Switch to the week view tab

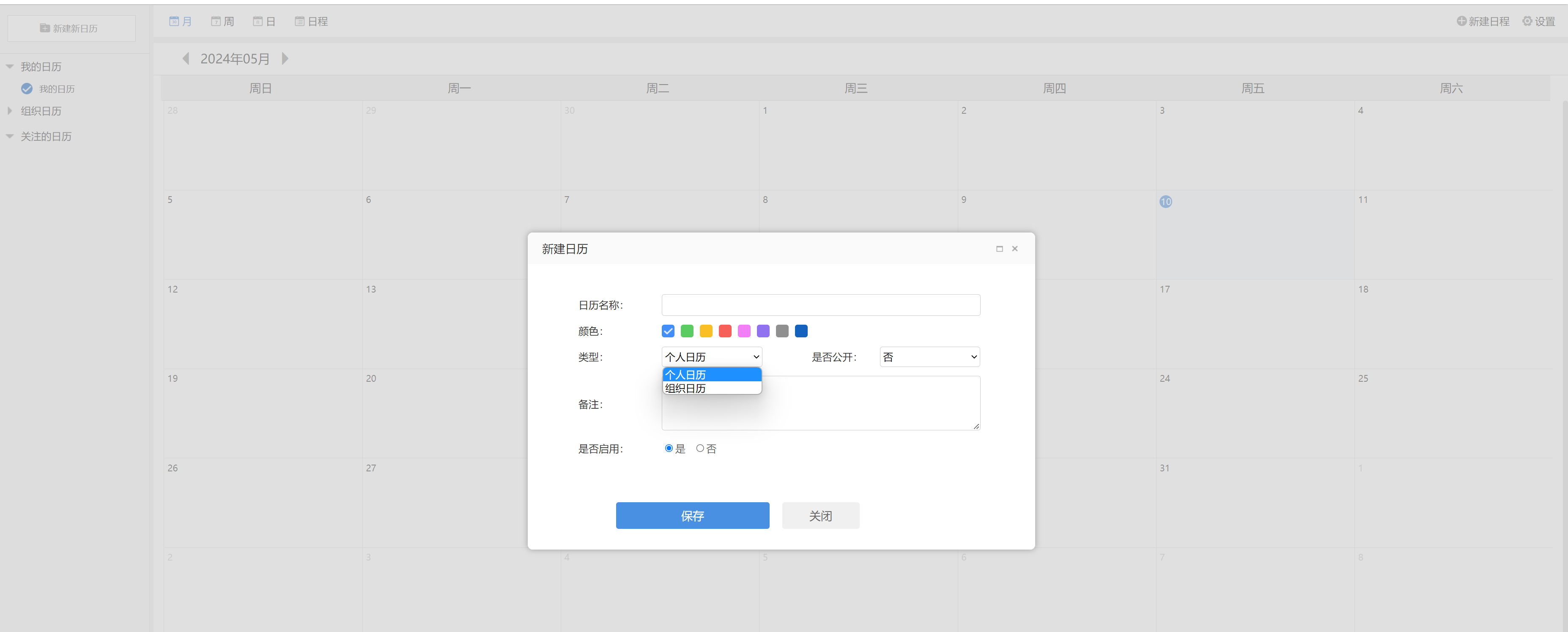223,21
